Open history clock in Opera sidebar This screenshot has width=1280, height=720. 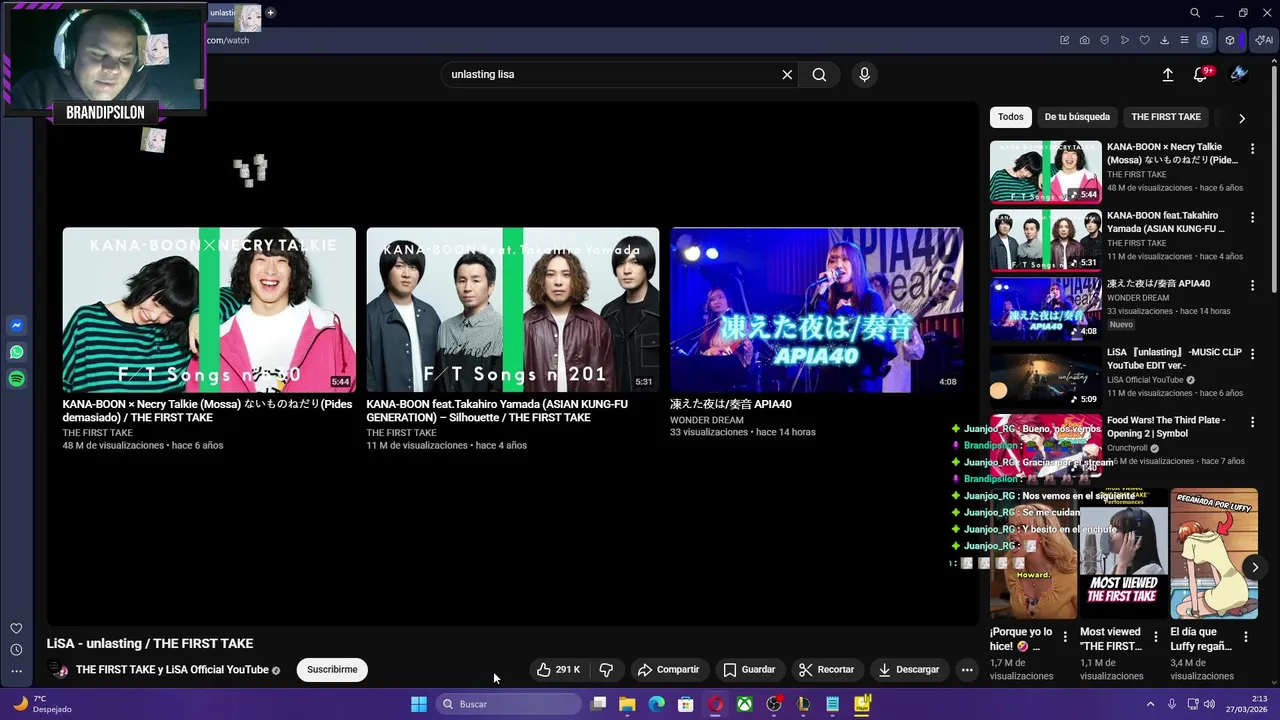[x=16, y=650]
